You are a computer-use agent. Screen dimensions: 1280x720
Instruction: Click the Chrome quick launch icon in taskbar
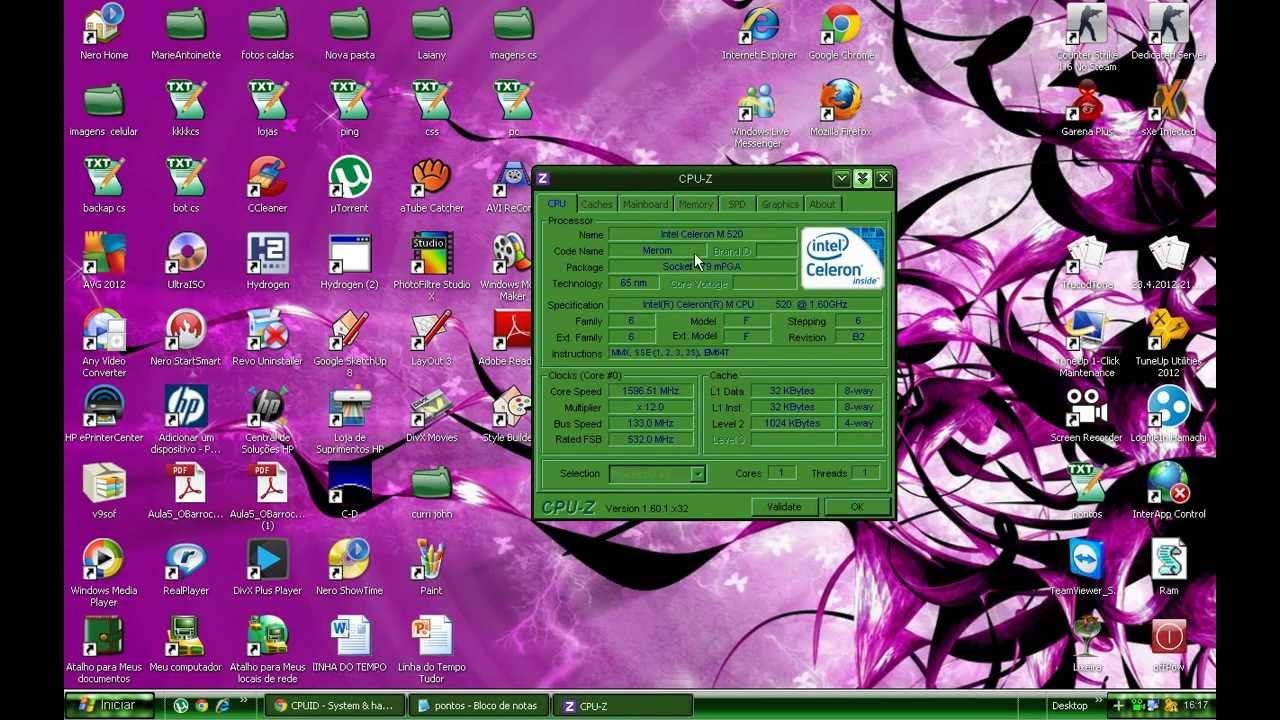(202, 706)
